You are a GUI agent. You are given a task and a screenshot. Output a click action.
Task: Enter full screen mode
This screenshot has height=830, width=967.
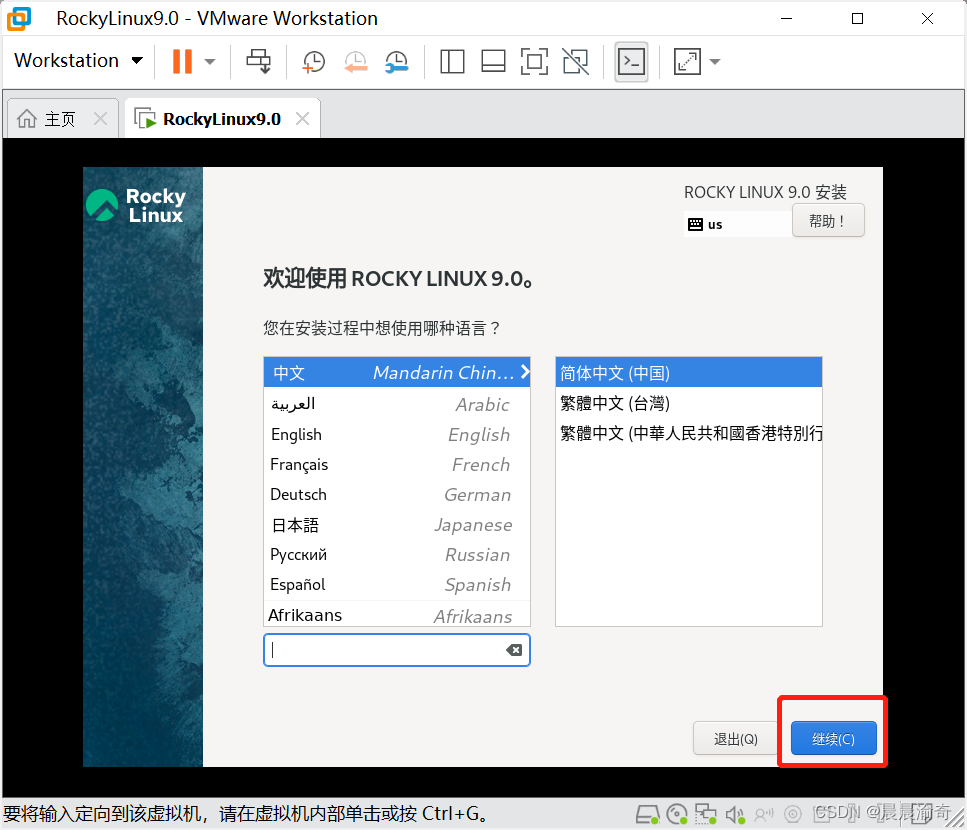[x=534, y=62]
